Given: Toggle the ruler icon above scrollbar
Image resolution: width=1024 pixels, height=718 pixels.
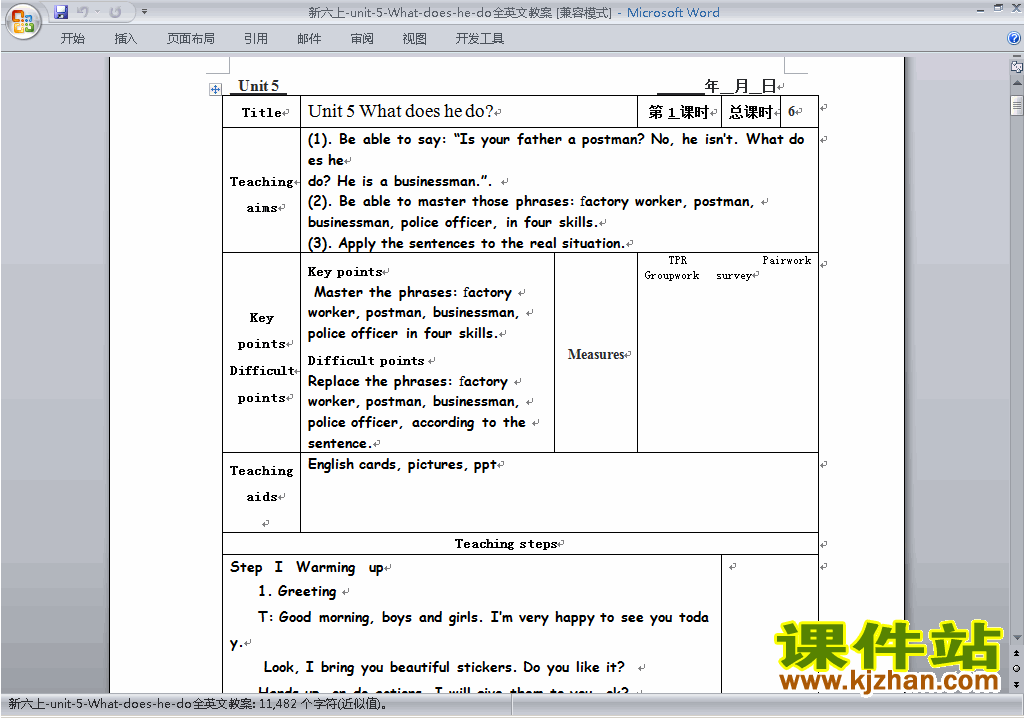Looking at the screenshot, I should (1016, 67).
